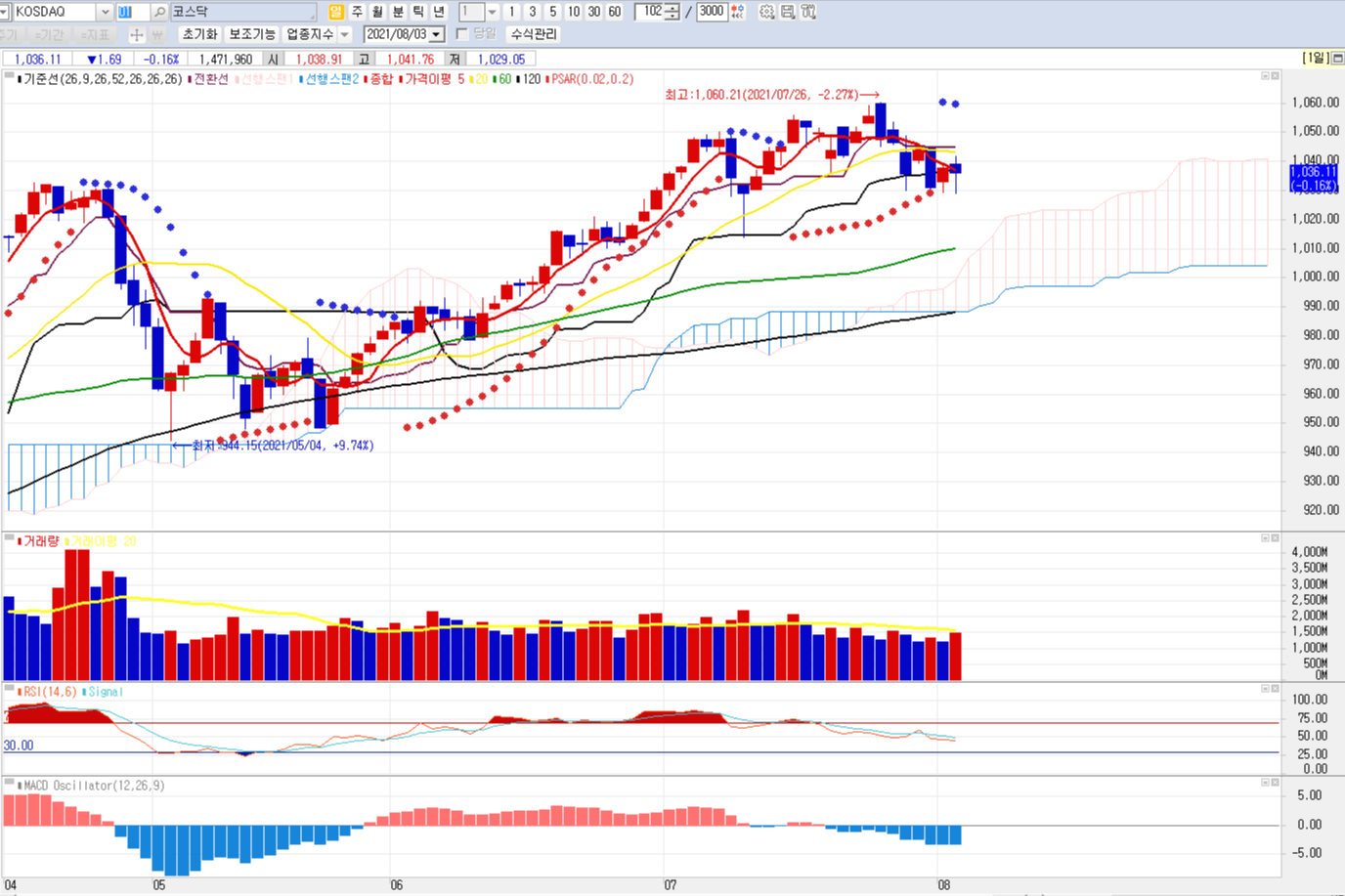The width and height of the screenshot is (1345, 896).
Task: Set interval to 5
Action: point(552,12)
